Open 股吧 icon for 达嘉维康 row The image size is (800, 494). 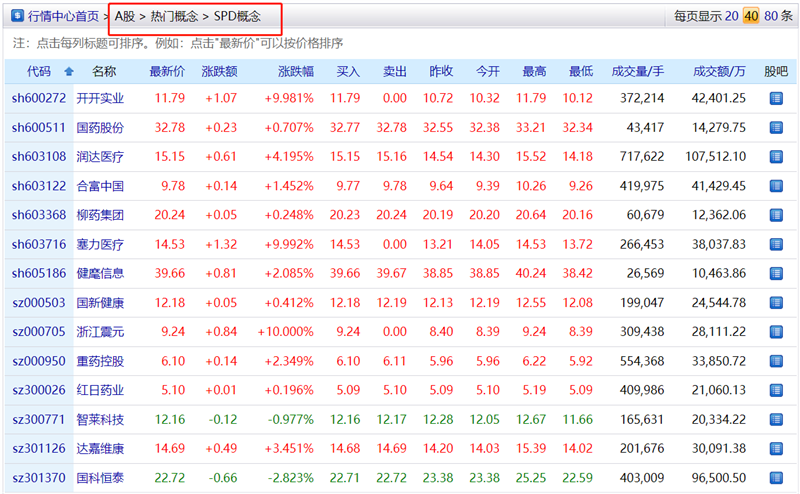point(776,449)
